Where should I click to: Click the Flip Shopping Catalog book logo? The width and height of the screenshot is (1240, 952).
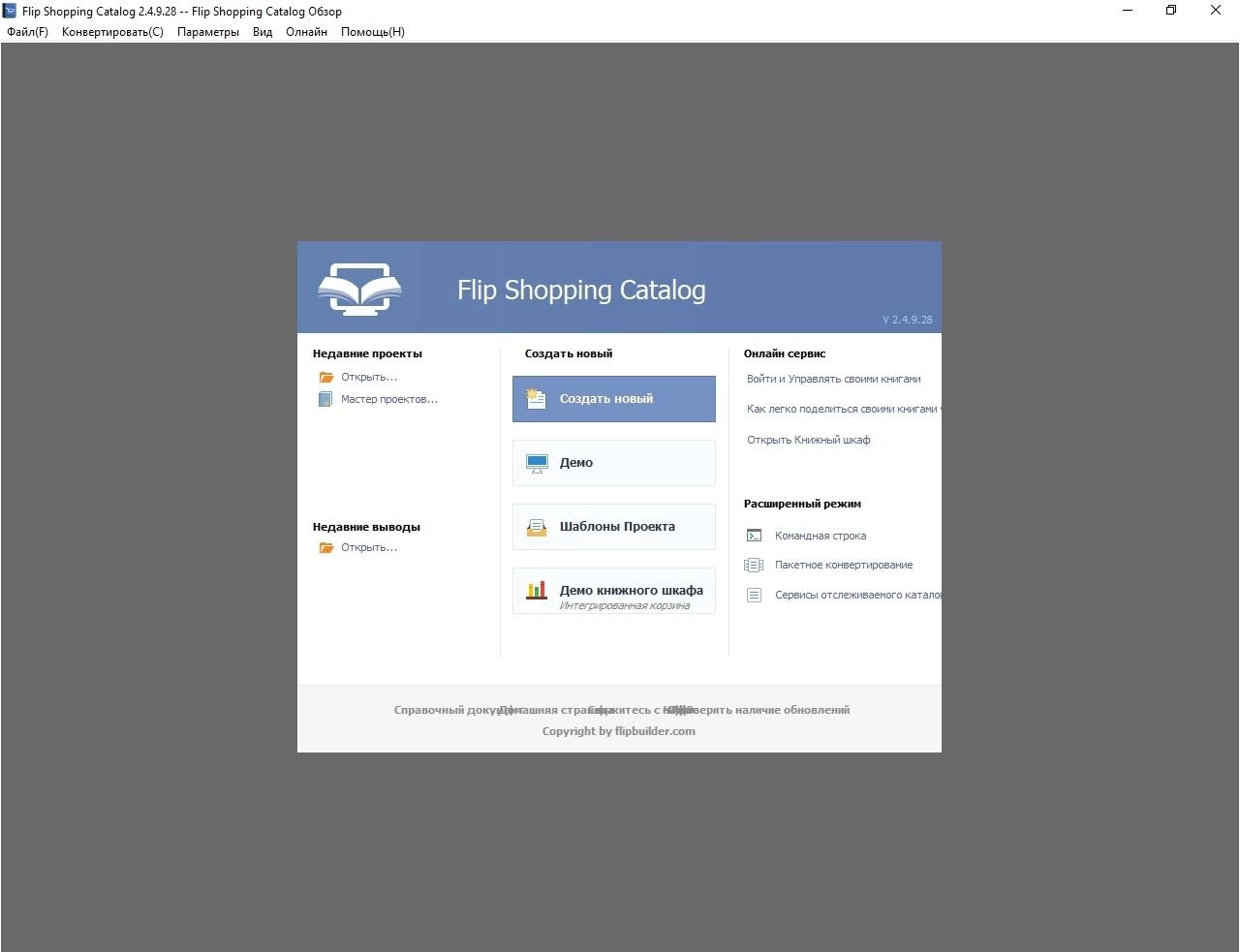coord(359,288)
